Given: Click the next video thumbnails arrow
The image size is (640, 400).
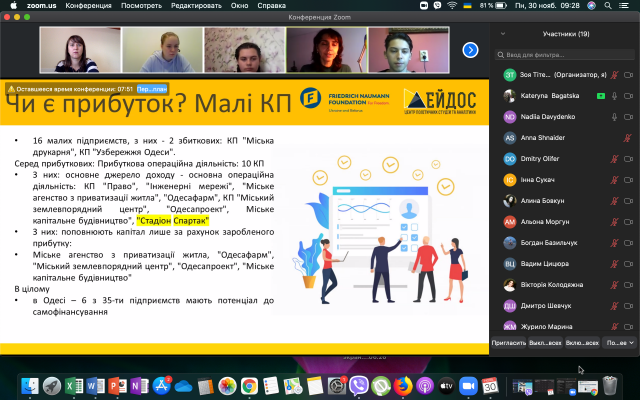Looking at the screenshot, I should pyautogui.click(x=470, y=49).
